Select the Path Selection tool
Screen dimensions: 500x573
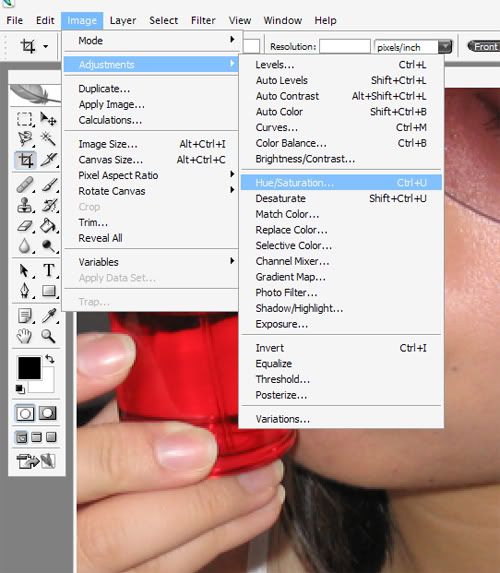(24, 271)
